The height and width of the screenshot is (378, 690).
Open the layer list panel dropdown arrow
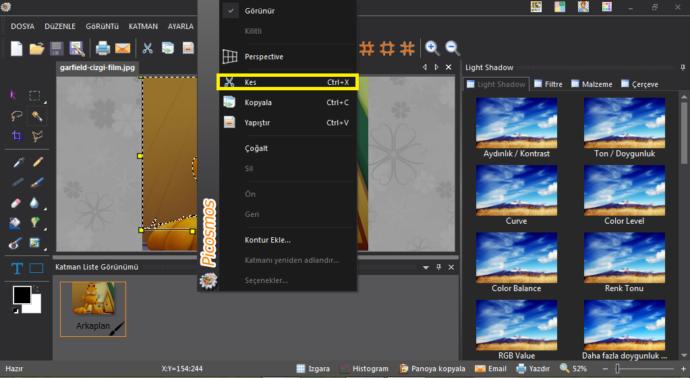coord(426,268)
